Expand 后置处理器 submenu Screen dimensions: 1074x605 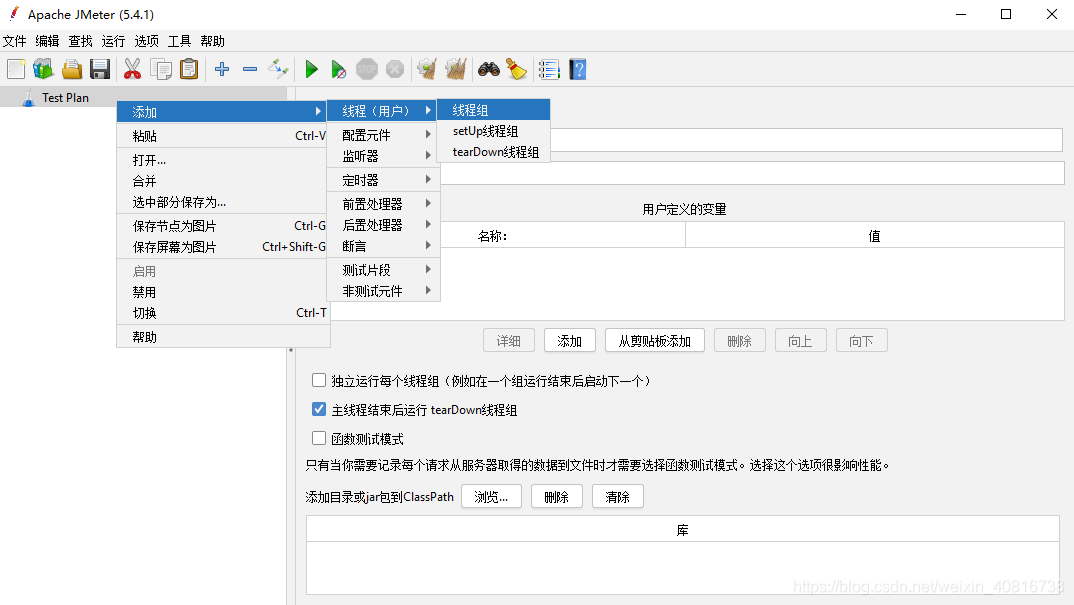point(384,225)
